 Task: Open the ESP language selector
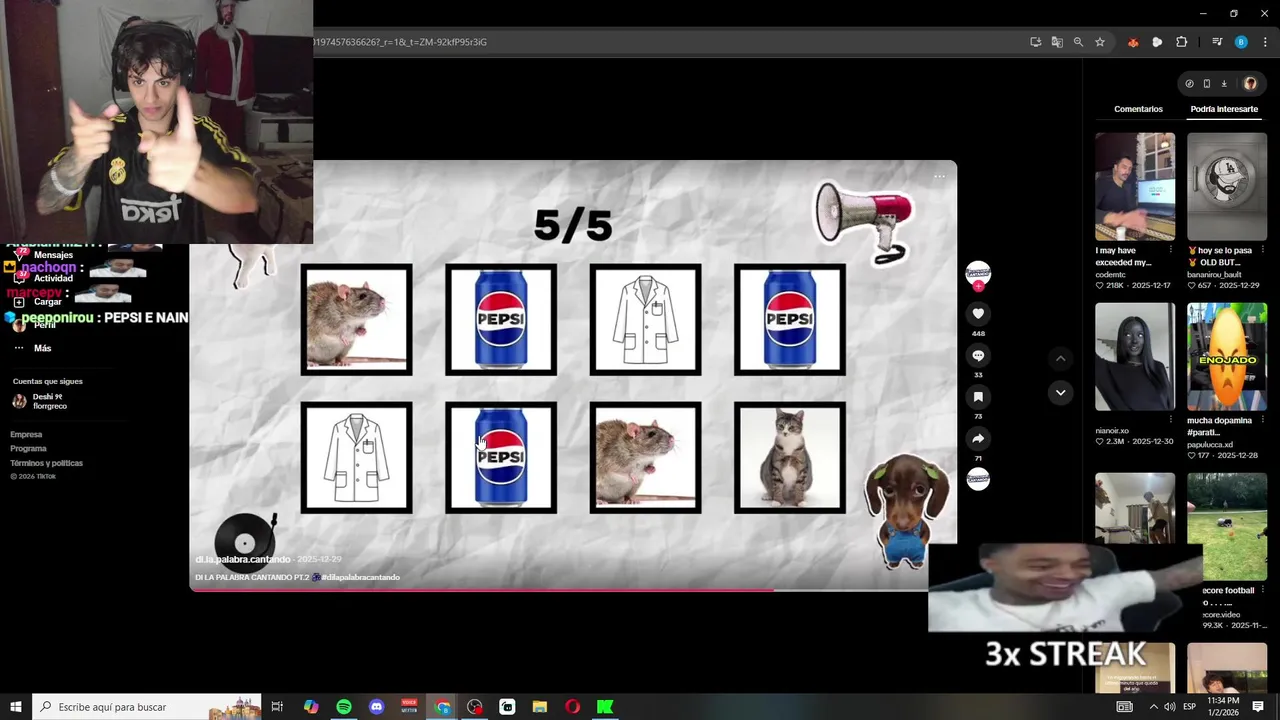1190,707
